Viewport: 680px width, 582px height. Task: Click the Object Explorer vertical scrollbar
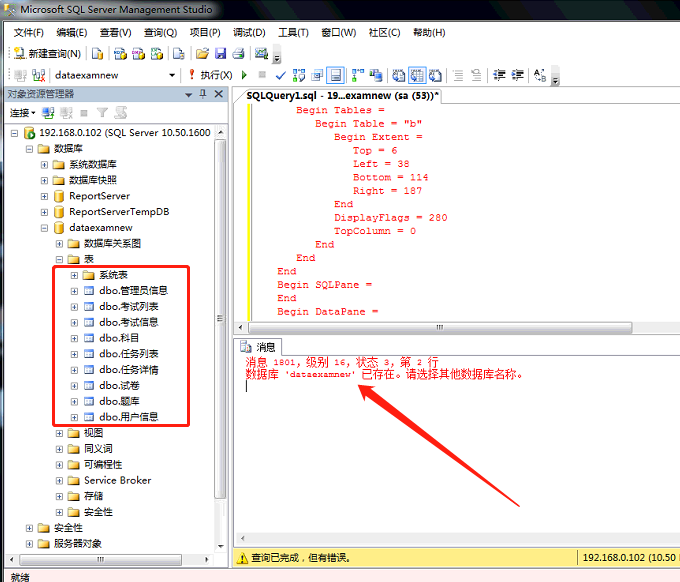[221, 320]
